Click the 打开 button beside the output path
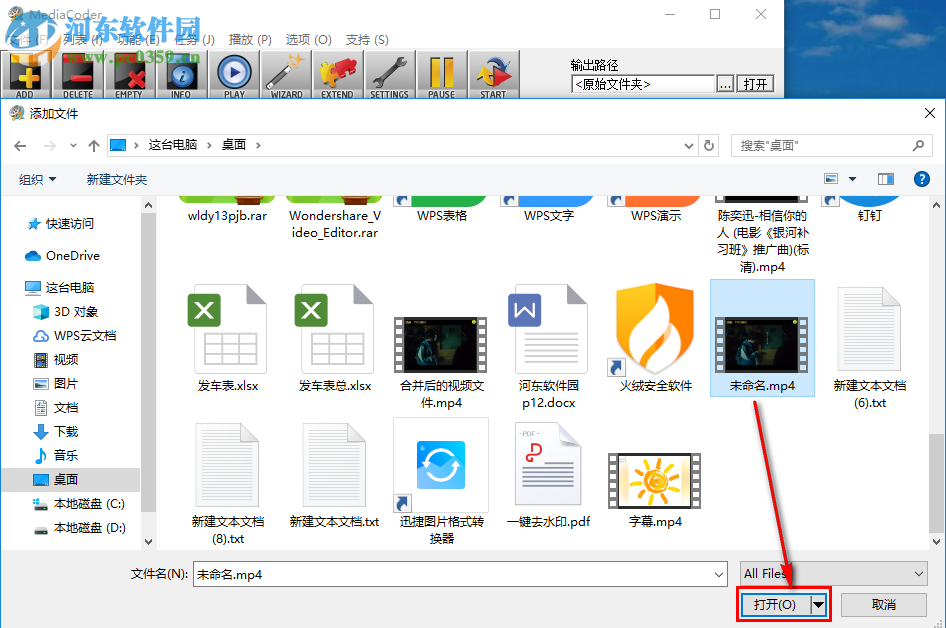Image resolution: width=946 pixels, height=628 pixels. click(x=756, y=84)
